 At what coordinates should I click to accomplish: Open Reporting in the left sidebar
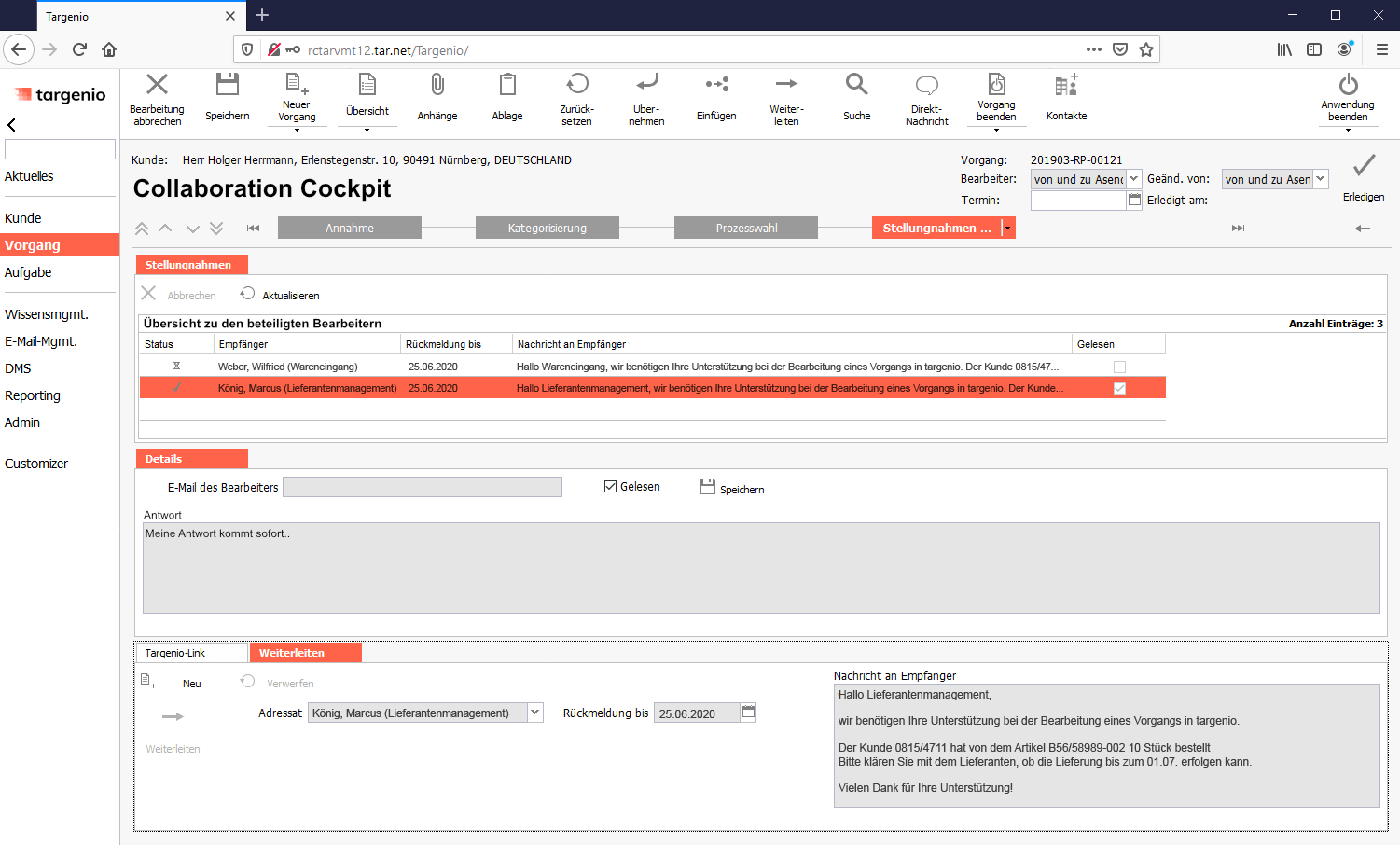tap(33, 395)
